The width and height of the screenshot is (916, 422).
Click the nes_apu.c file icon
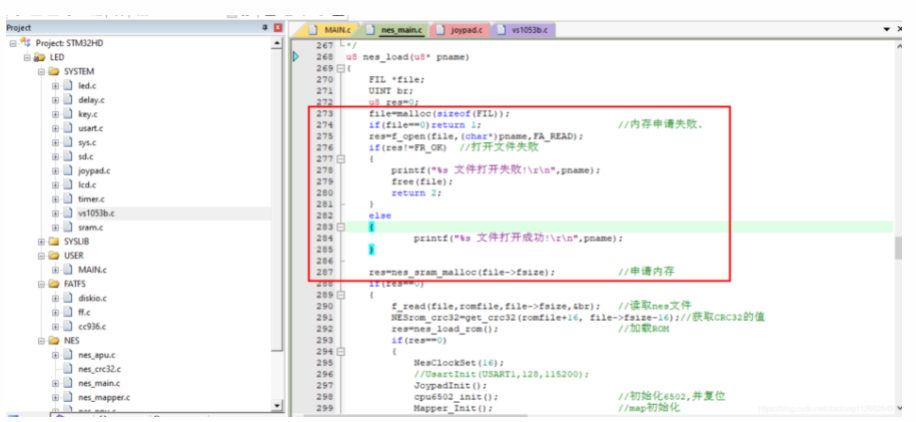[x=68, y=355]
